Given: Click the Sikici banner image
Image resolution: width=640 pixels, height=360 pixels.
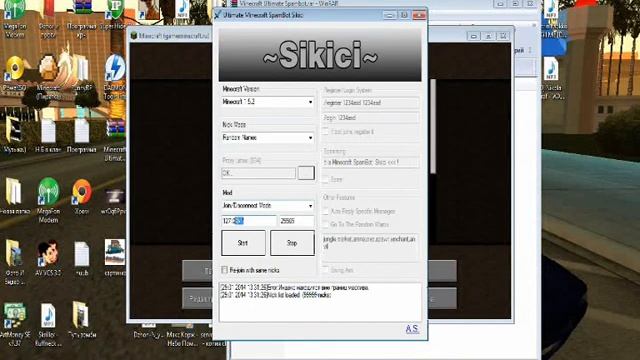Looking at the screenshot, I should [320, 55].
